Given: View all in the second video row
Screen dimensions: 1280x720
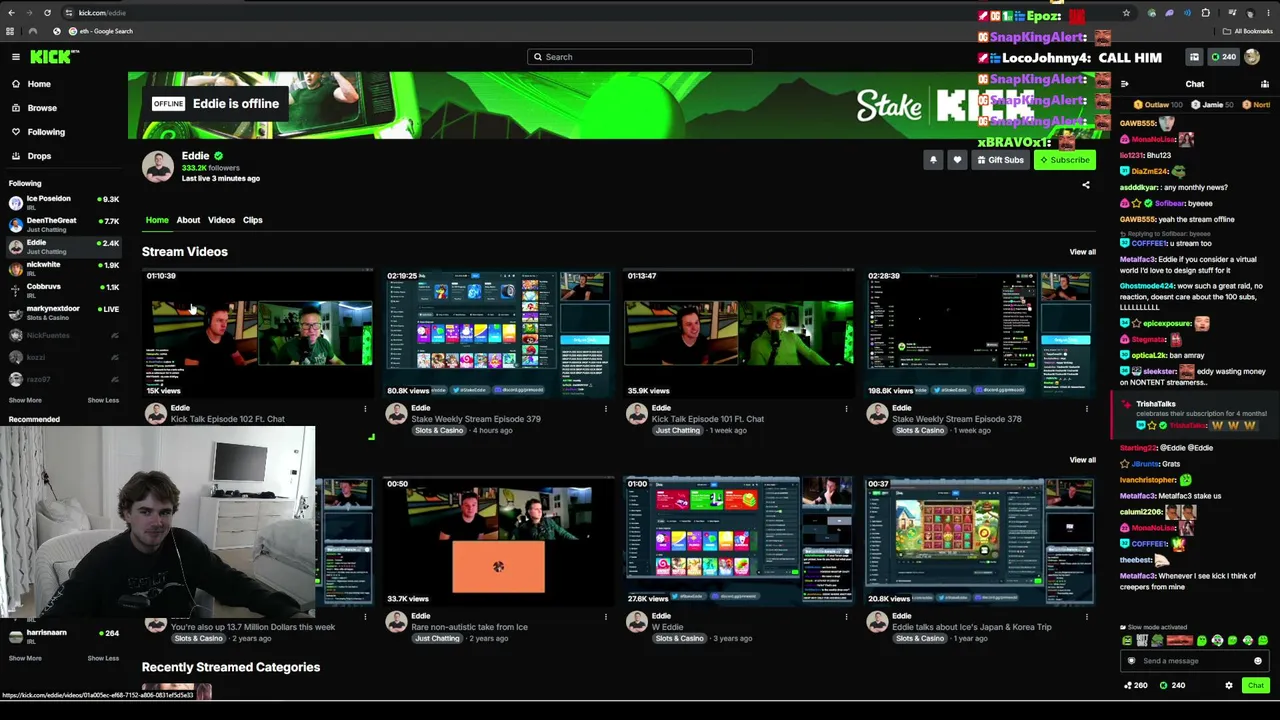Looking at the screenshot, I should click(1082, 460).
